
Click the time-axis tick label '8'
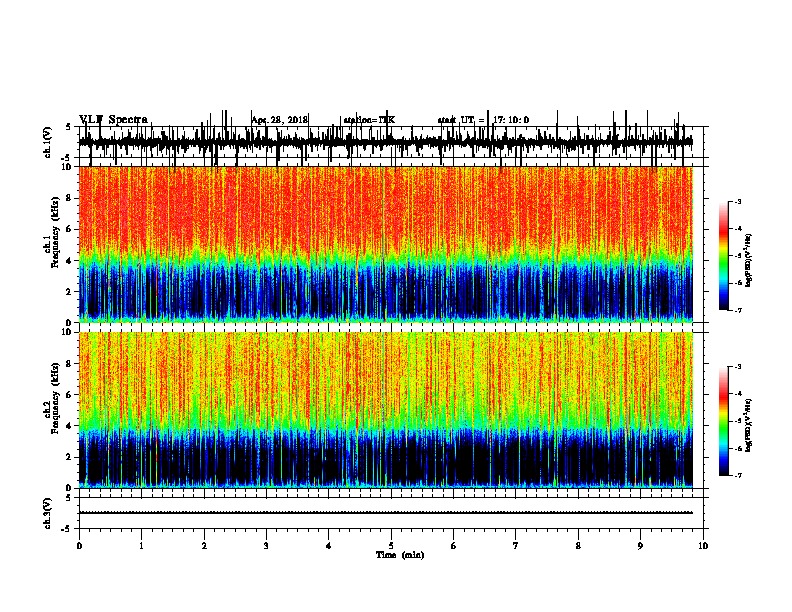tap(578, 546)
